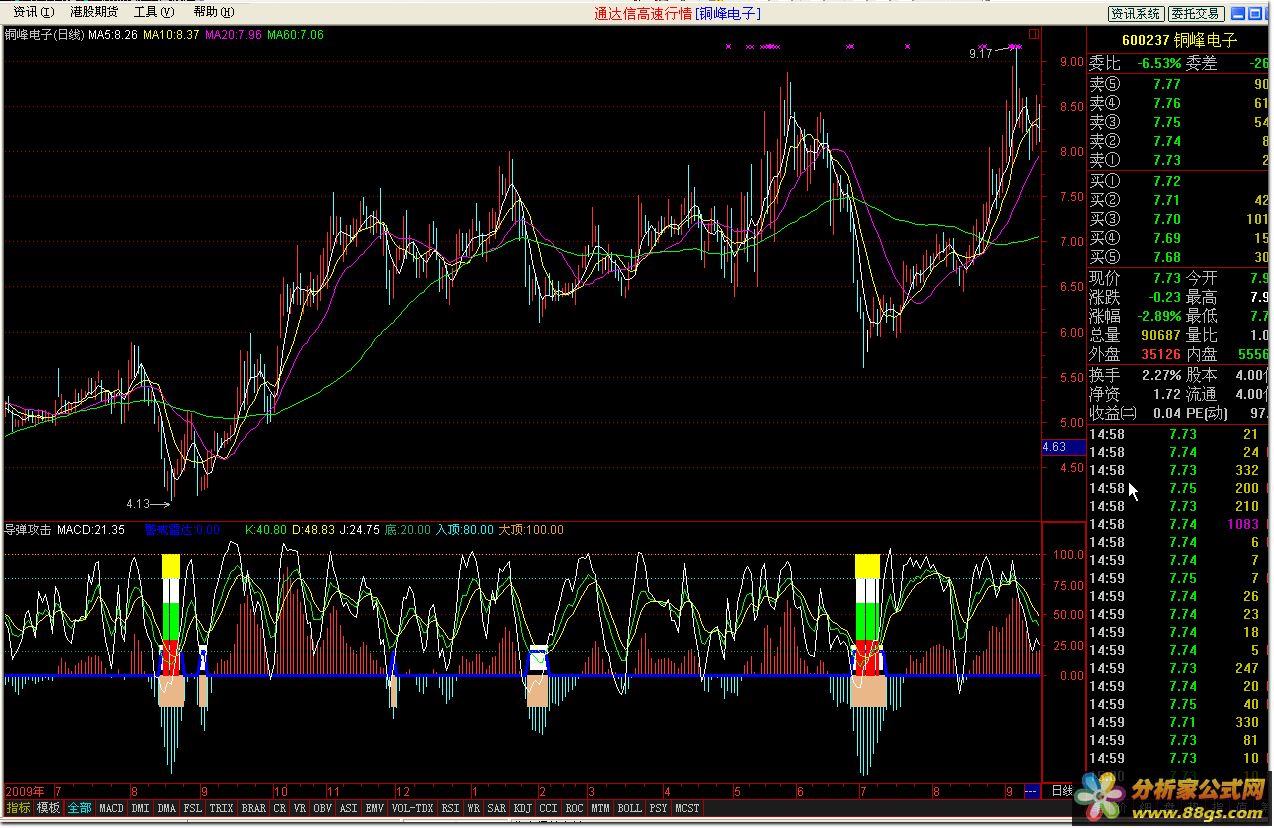Click the 资讯系统 button
Viewport: 1274px width, 828px height.
1136,13
